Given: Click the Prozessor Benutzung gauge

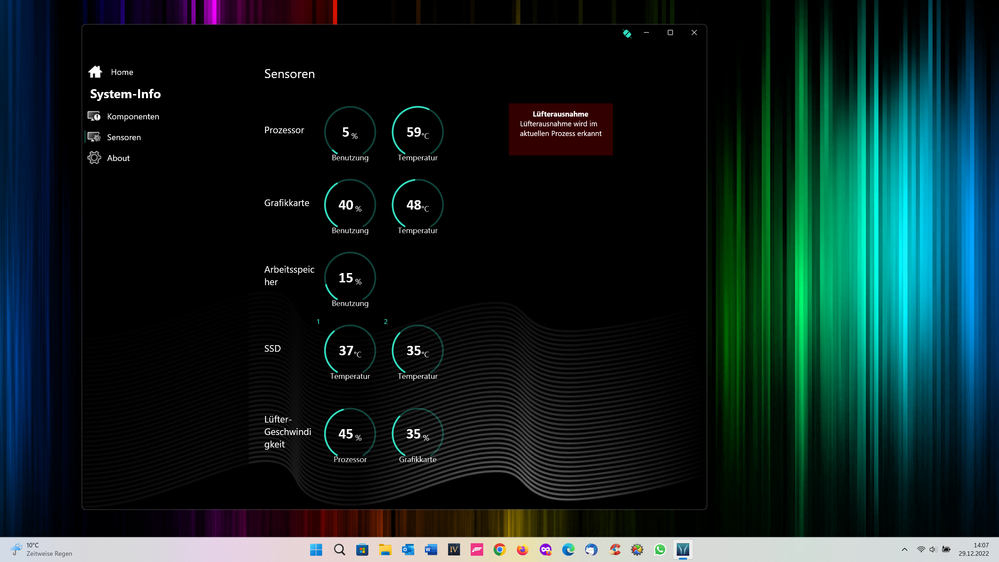Looking at the screenshot, I should click(350, 132).
